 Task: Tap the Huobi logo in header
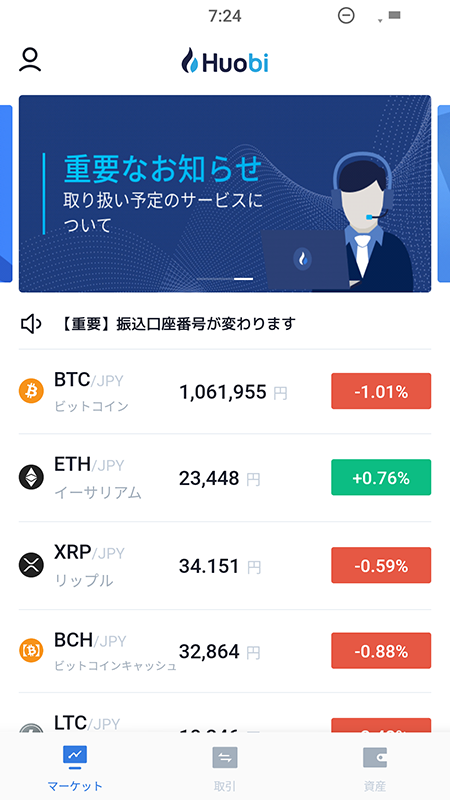(x=225, y=62)
